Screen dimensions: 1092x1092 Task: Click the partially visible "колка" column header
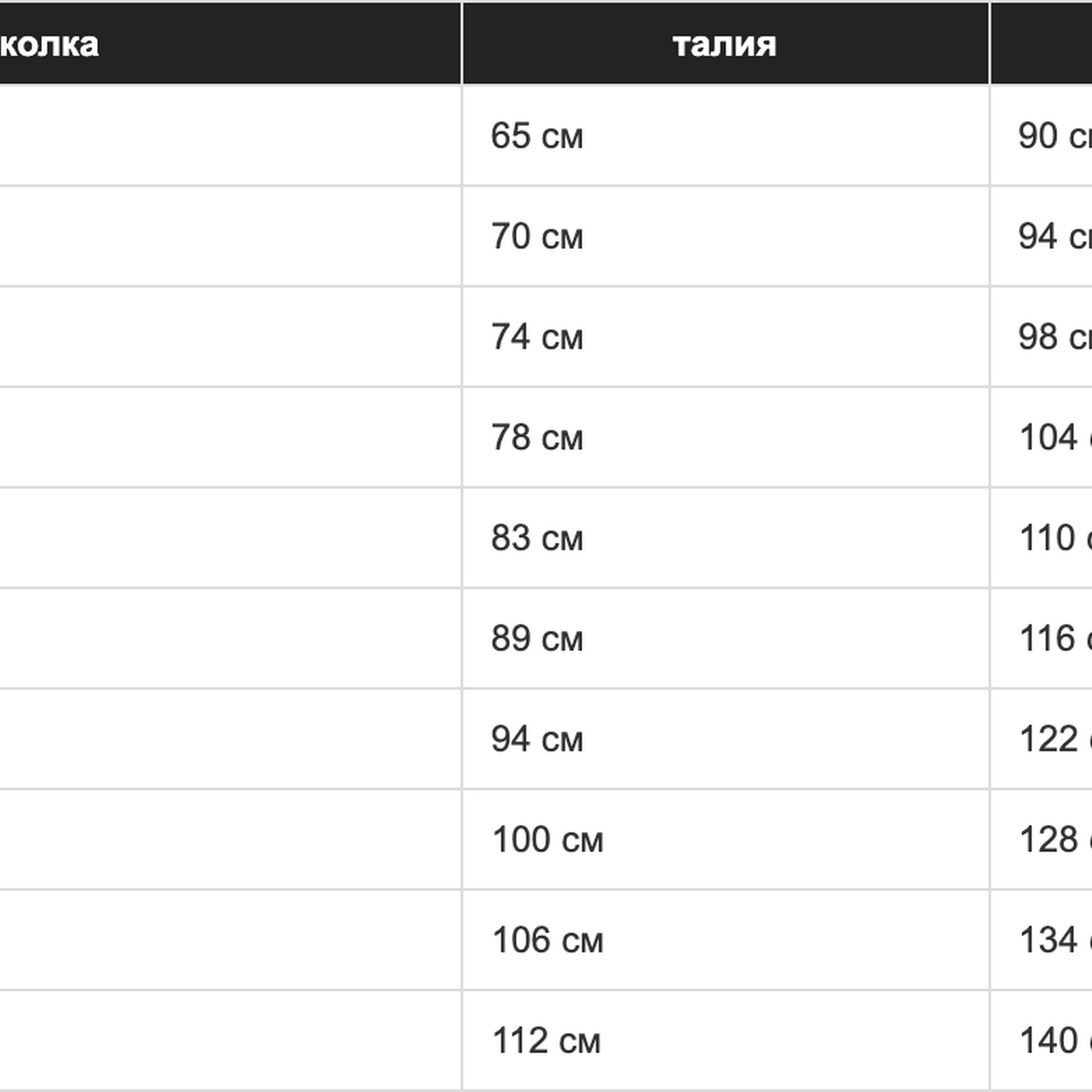point(49,44)
